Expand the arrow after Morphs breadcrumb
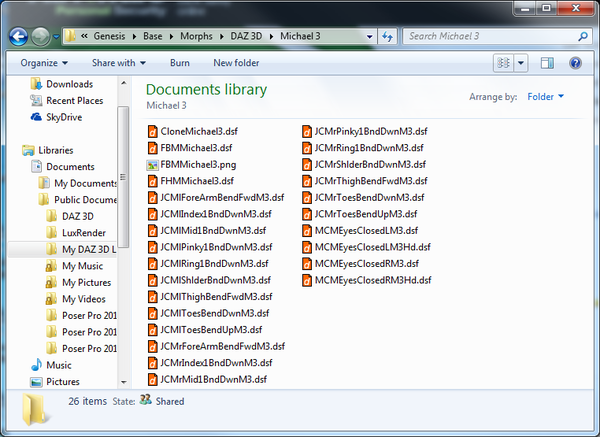 [222, 37]
